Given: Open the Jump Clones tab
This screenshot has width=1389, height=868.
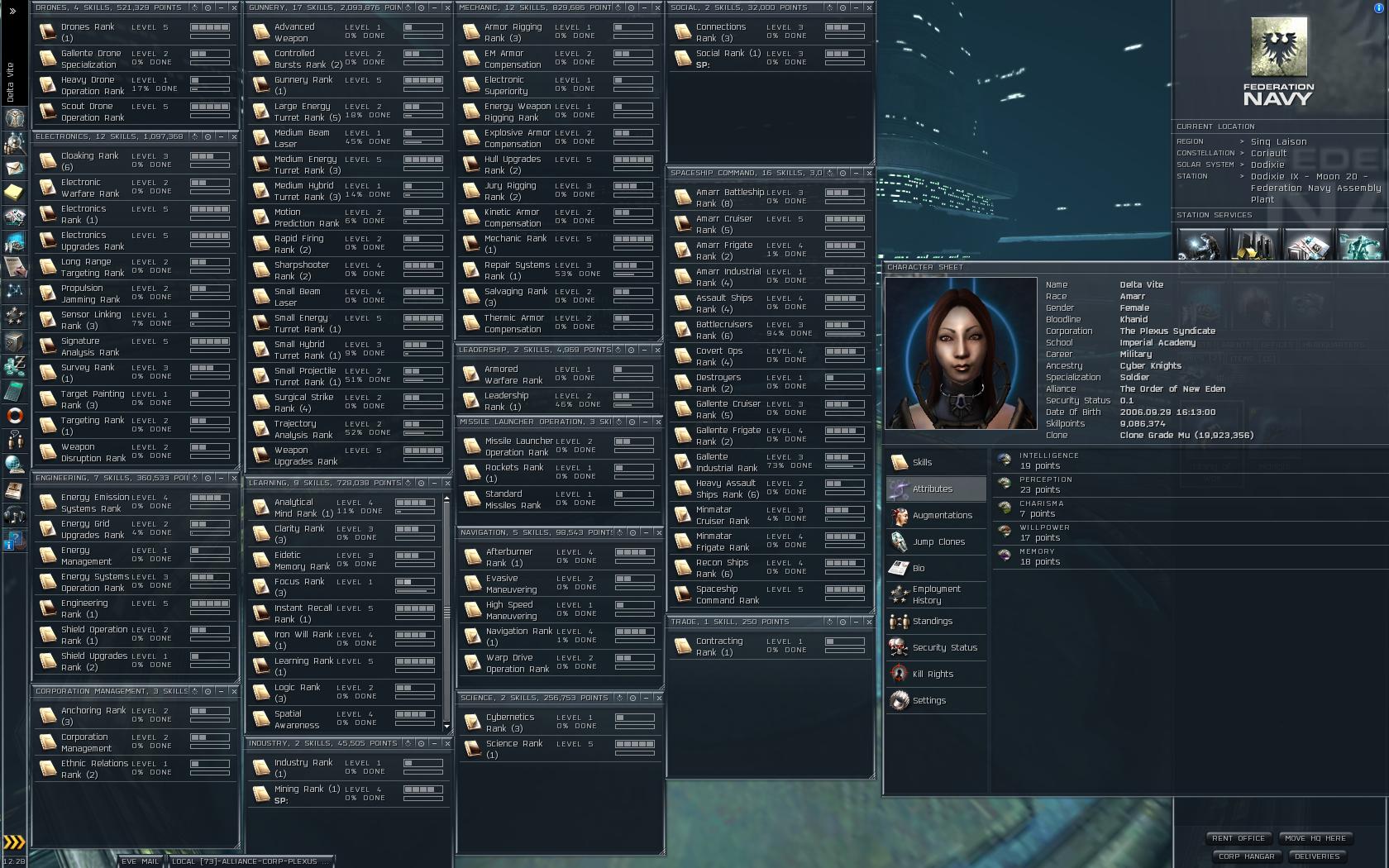Looking at the screenshot, I should click(x=937, y=542).
